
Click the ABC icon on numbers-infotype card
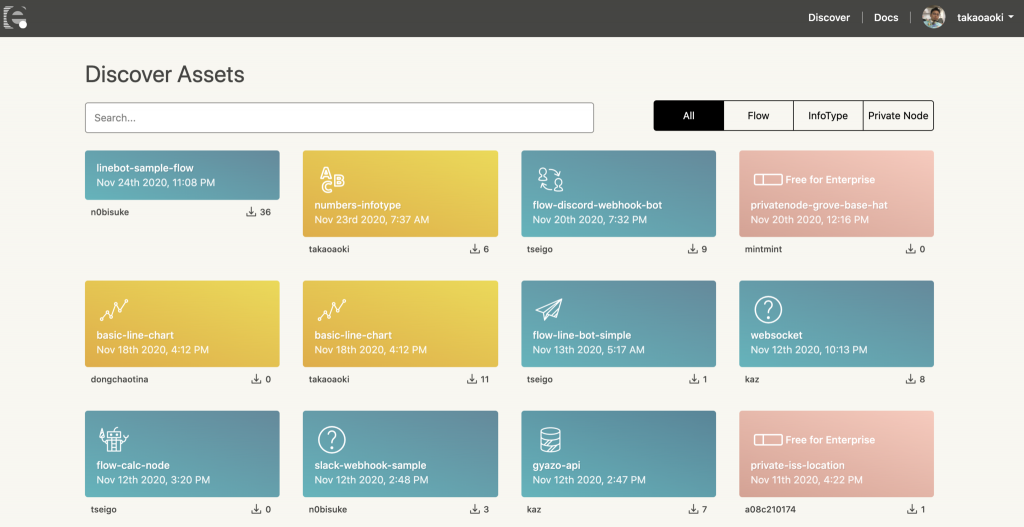(x=332, y=179)
